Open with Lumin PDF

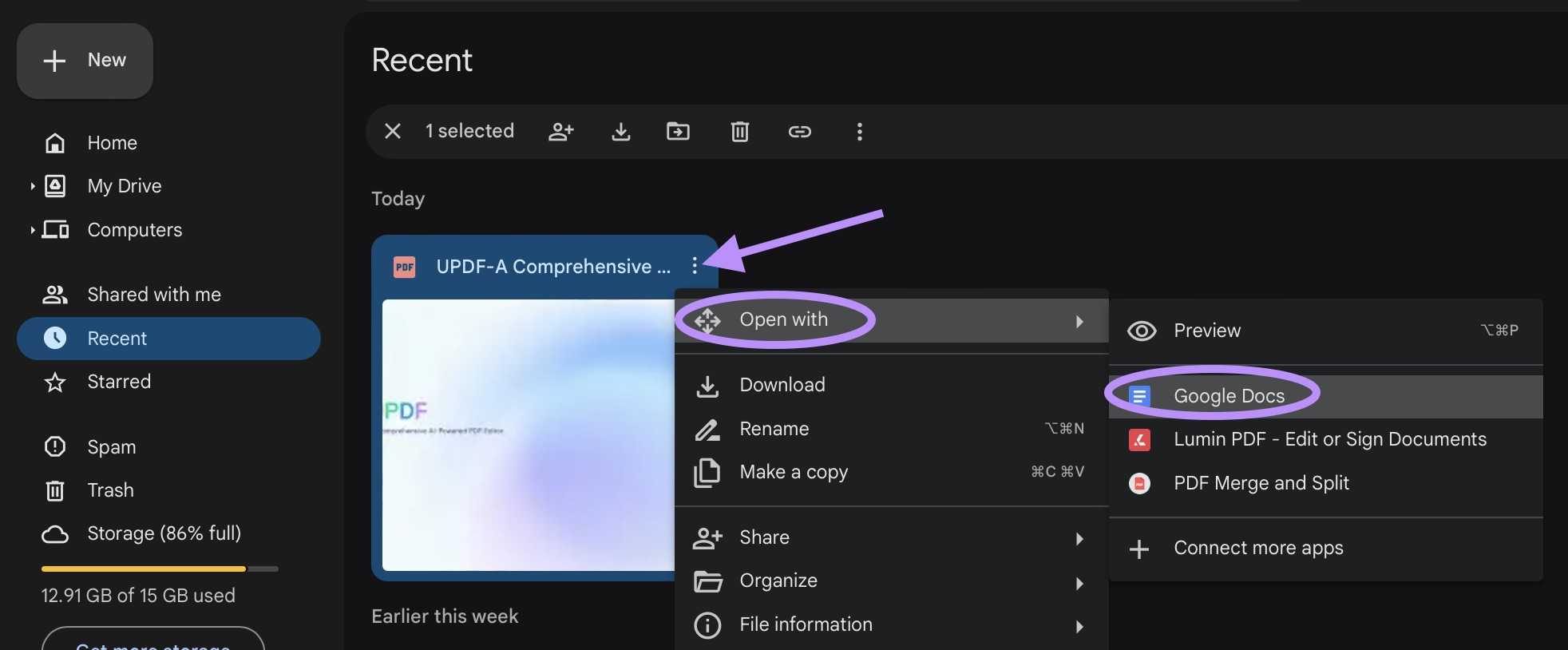coord(1325,439)
